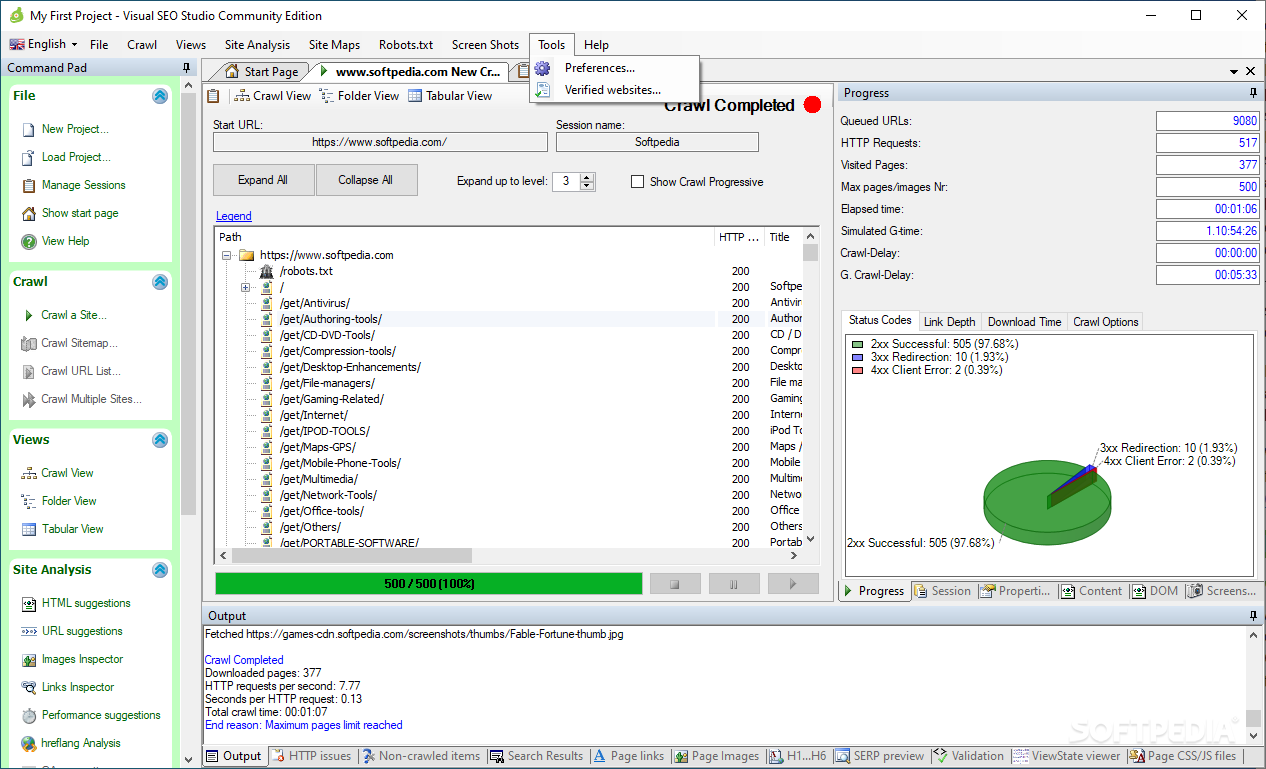
Task: Click the Crawl a Site play icon
Action: pyautogui.click(x=29, y=315)
